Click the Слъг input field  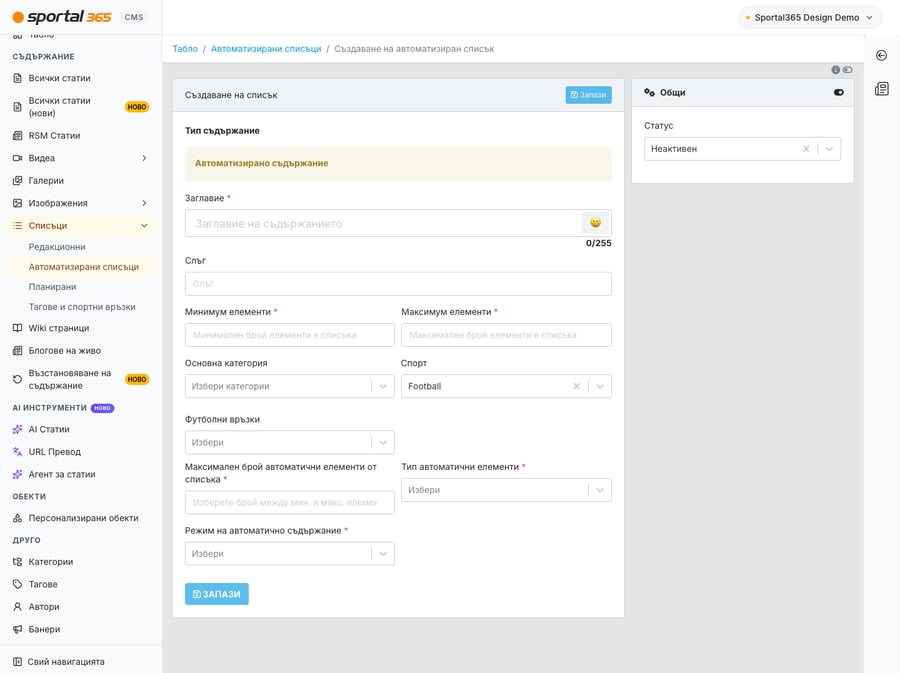tap(398, 283)
